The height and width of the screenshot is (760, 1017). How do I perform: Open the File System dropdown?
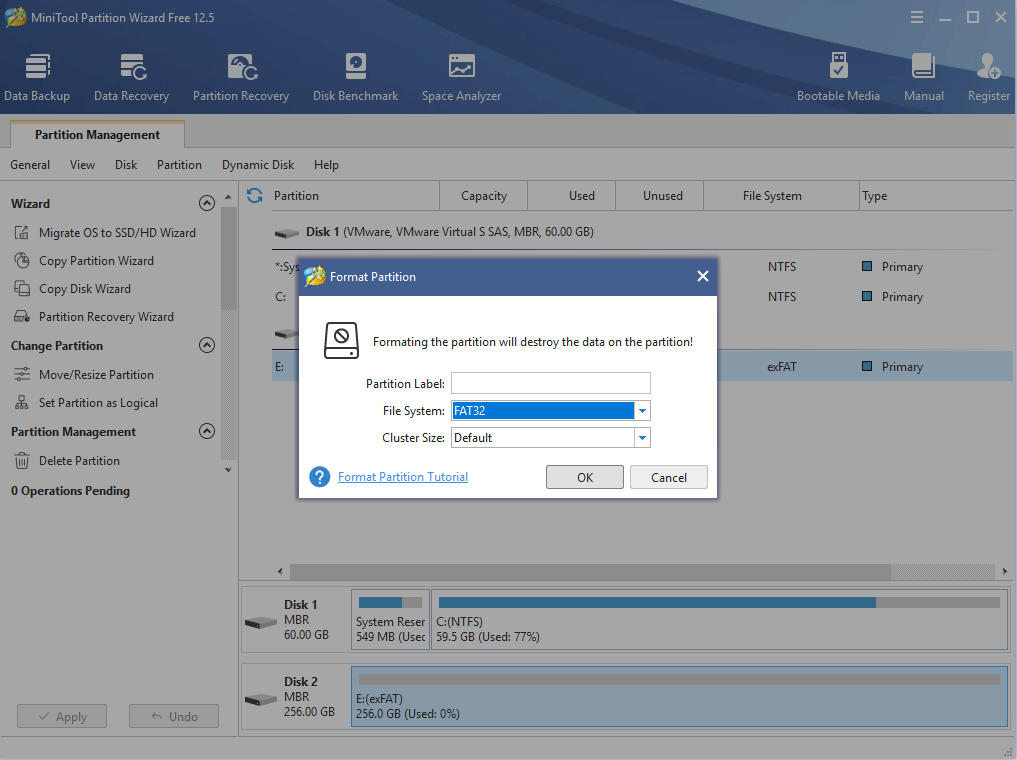click(643, 410)
